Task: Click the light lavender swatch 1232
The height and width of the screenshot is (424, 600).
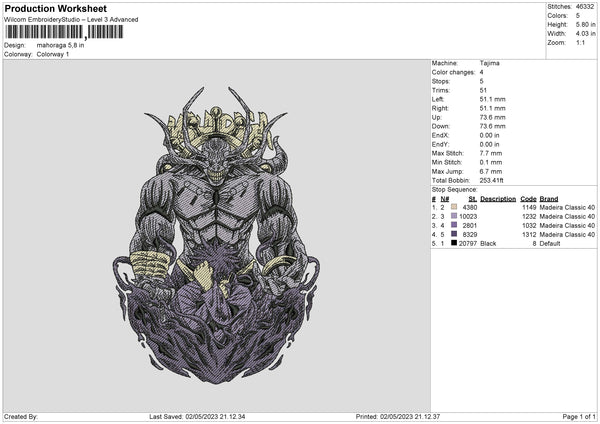Action: (454, 216)
